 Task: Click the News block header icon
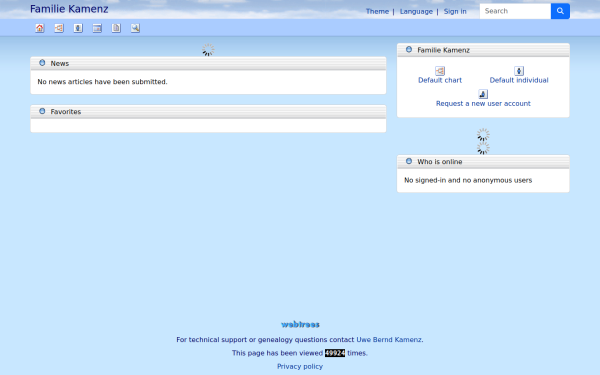42,63
